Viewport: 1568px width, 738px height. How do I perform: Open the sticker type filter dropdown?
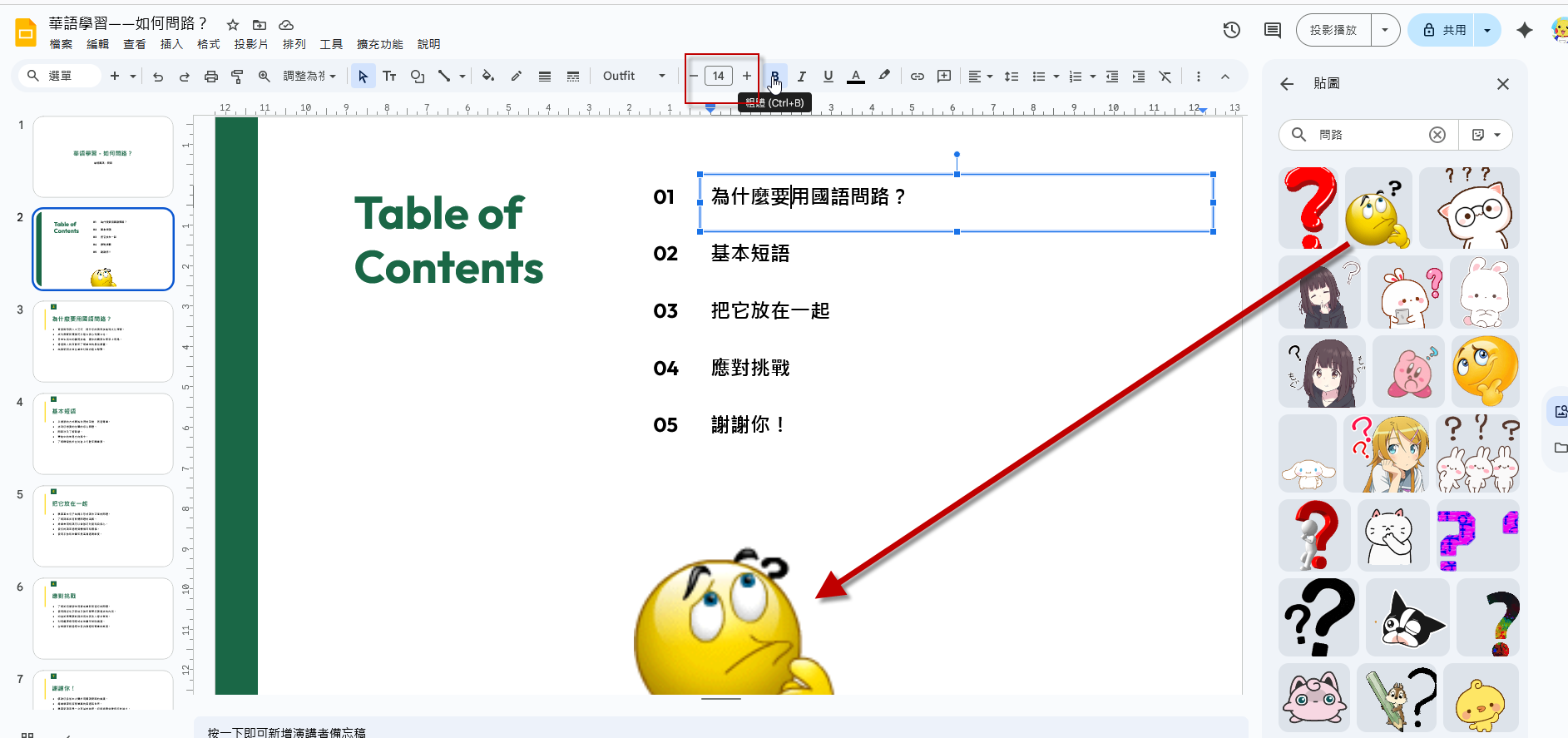[x=1486, y=135]
